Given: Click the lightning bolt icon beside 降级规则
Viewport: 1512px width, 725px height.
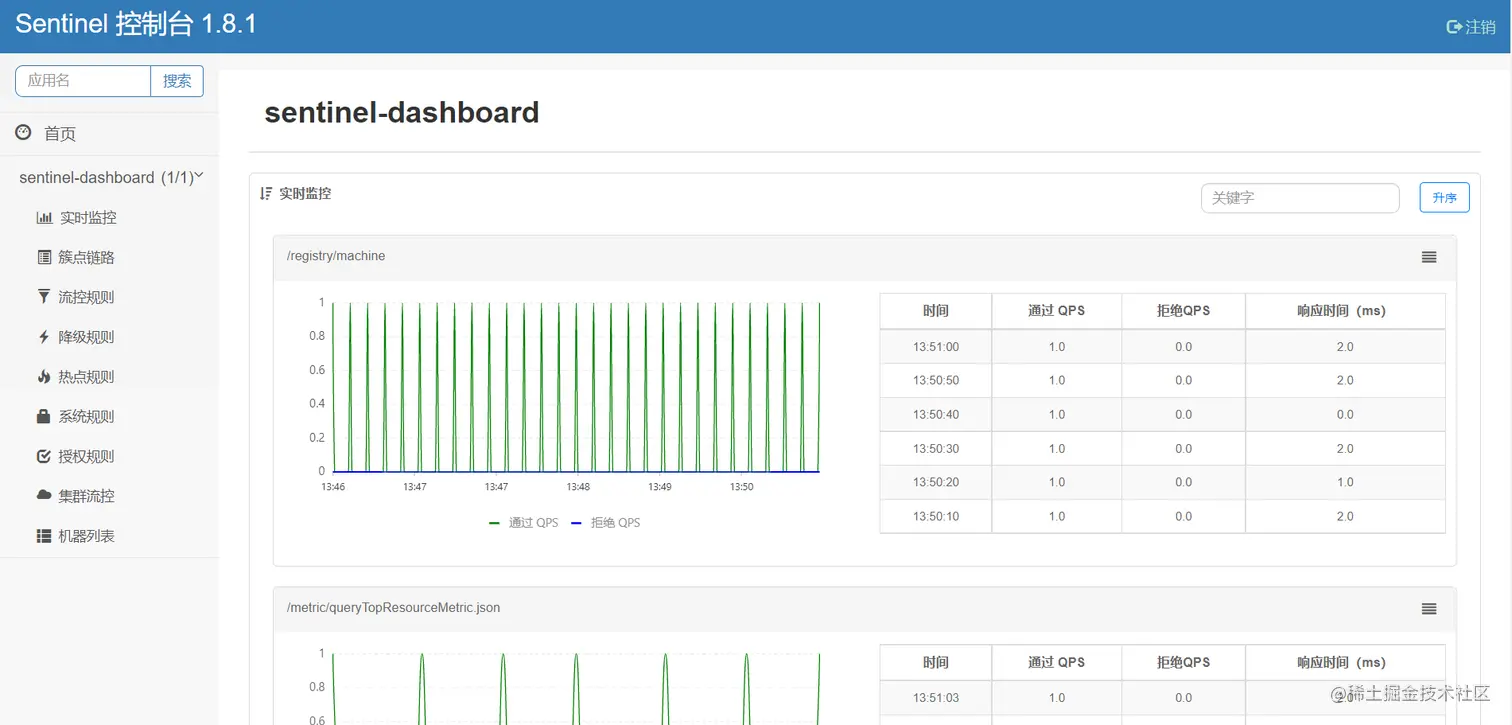Looking at the screenshot, I should pyautogui.click(x=43, y=337).
